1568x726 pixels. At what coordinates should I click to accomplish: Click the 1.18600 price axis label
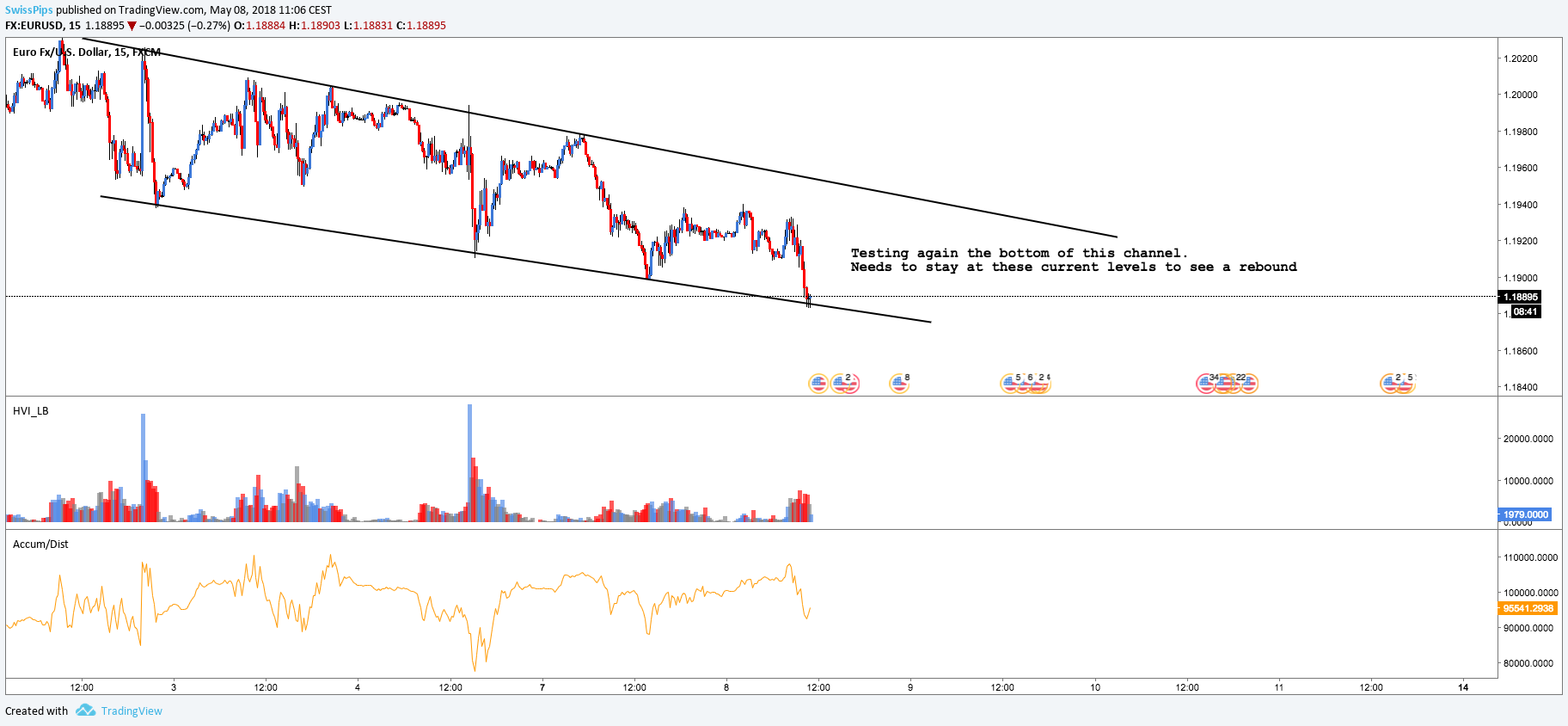1520,351
